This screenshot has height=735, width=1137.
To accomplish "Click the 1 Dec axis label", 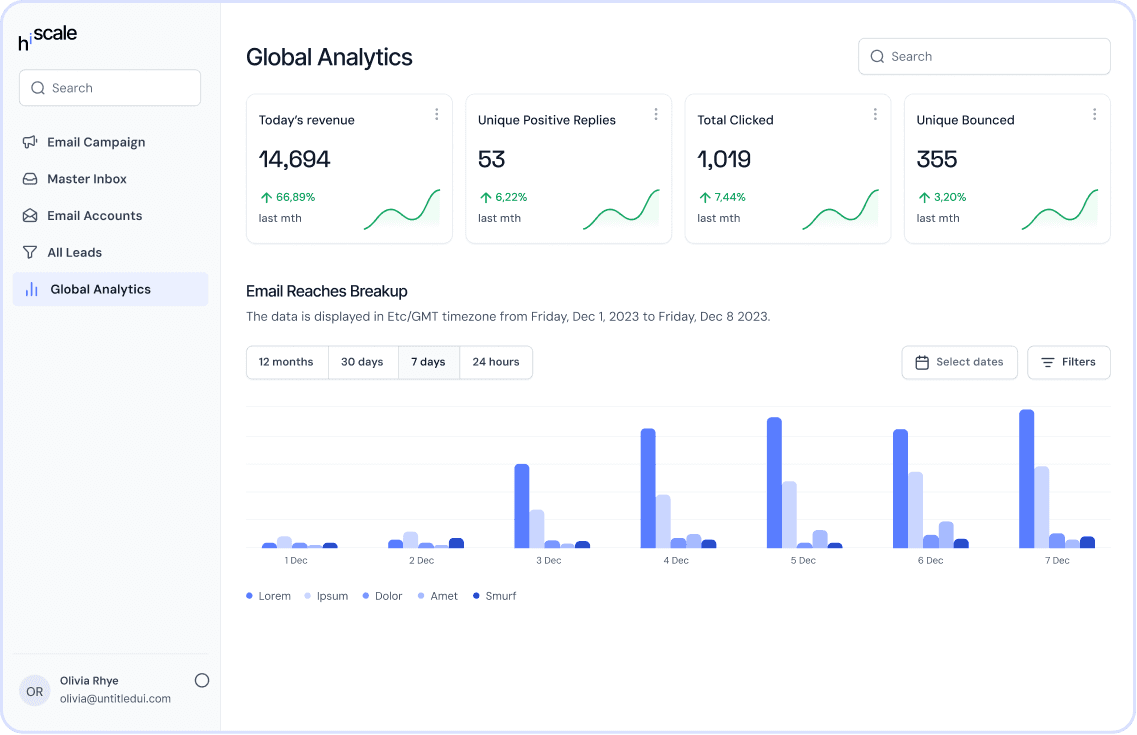I will pyautogui.click(x=296, y=560).
